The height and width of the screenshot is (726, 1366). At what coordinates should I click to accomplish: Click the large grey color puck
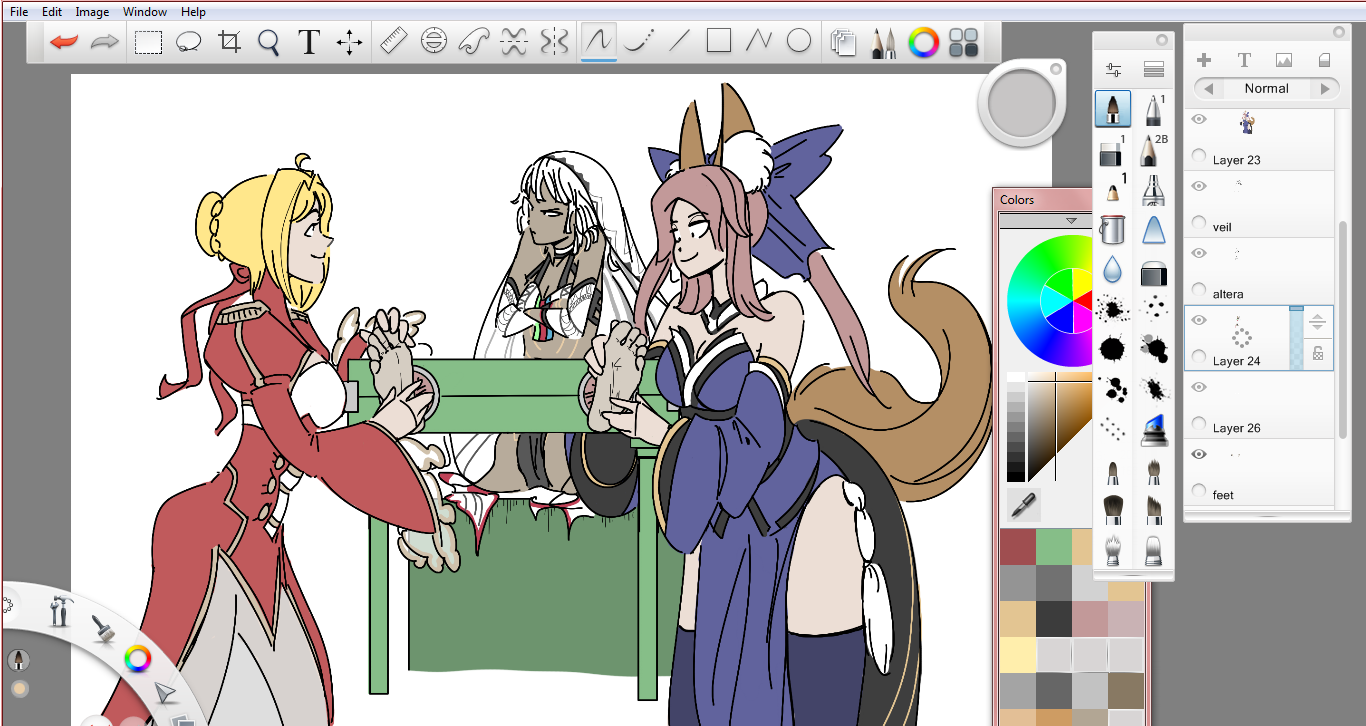coord(1022,103)
